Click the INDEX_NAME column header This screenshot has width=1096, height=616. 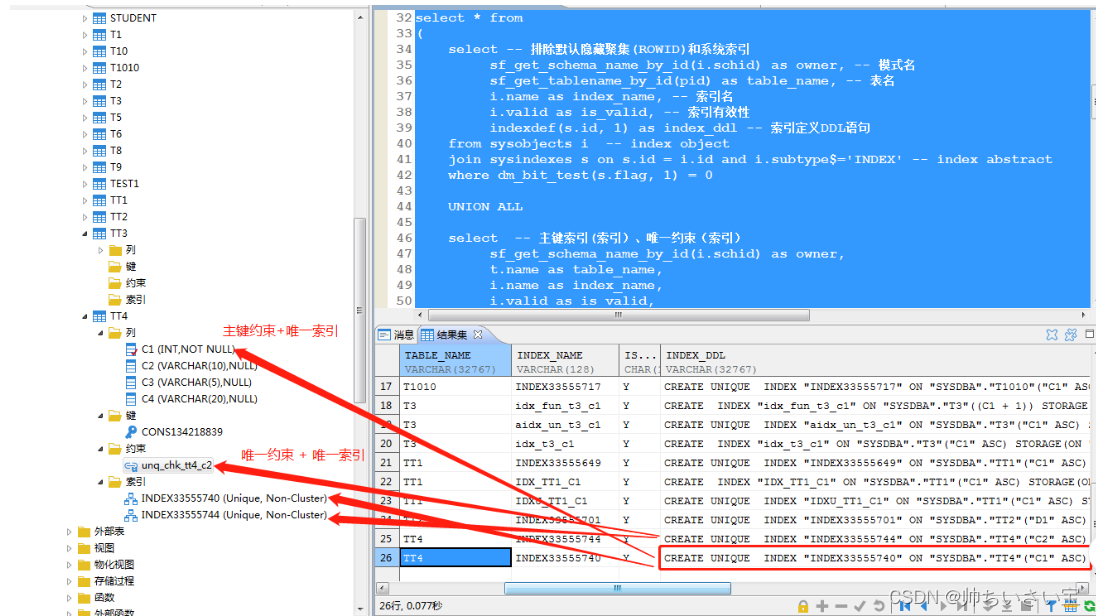coord(565,361)
